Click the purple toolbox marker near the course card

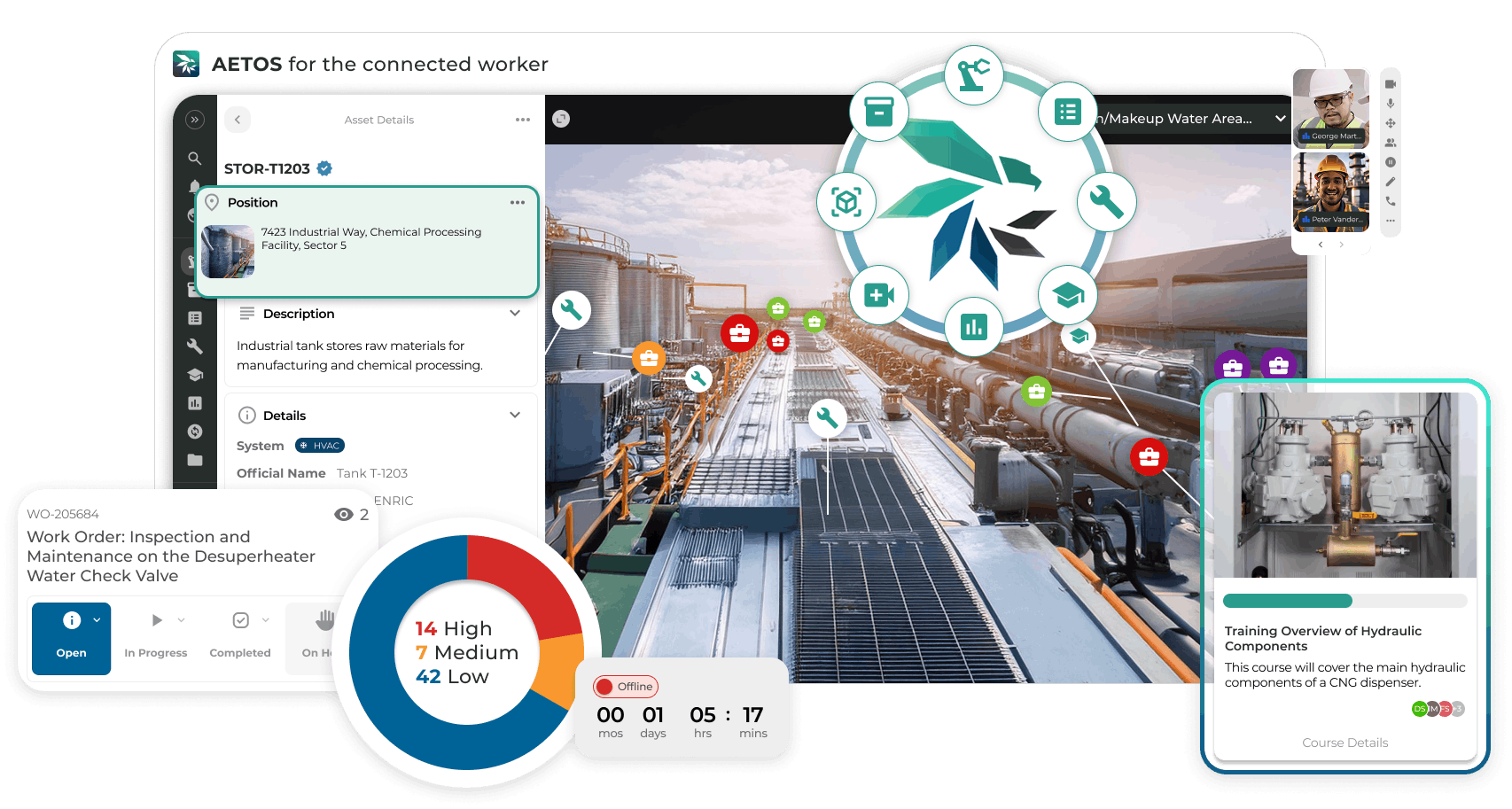pos(1278,365)
